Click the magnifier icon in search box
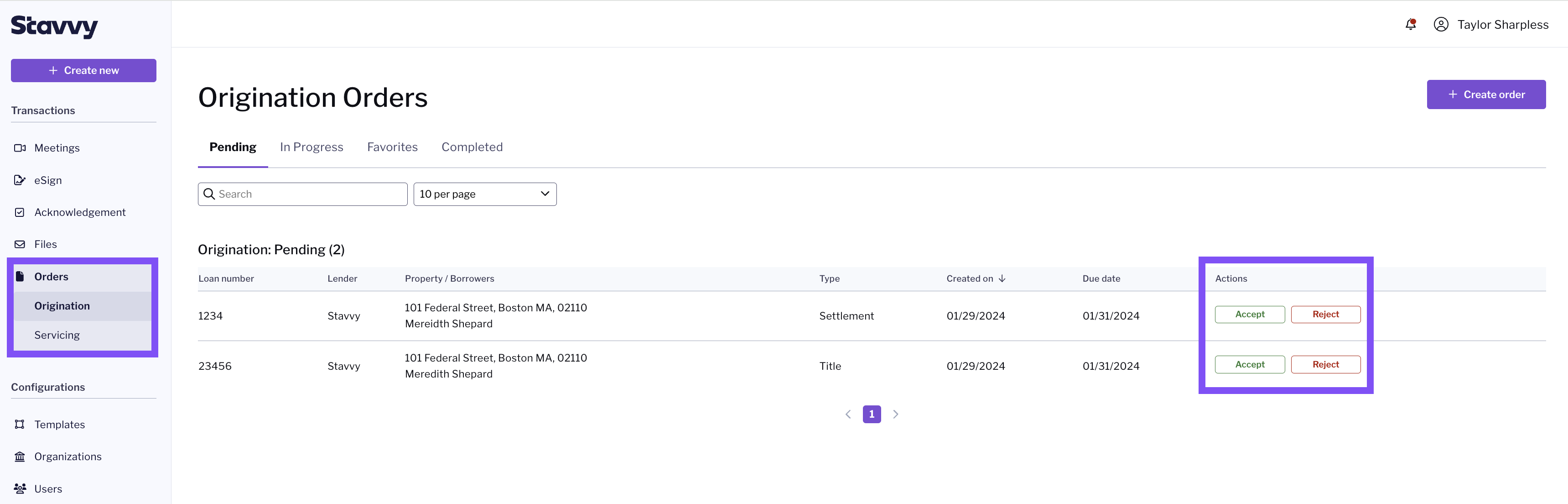 point(209,194)
